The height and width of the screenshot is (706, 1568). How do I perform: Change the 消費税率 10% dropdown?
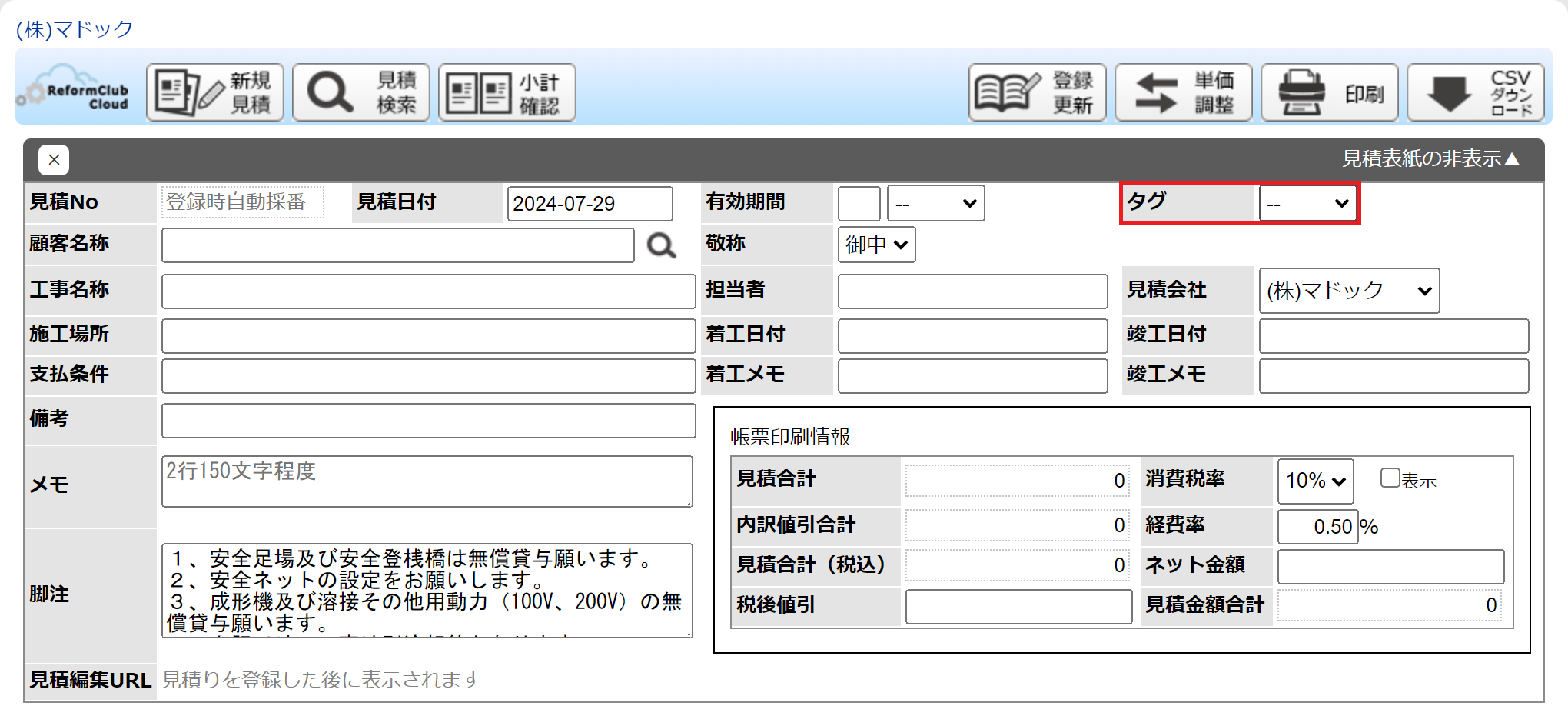coord(1315,481)
